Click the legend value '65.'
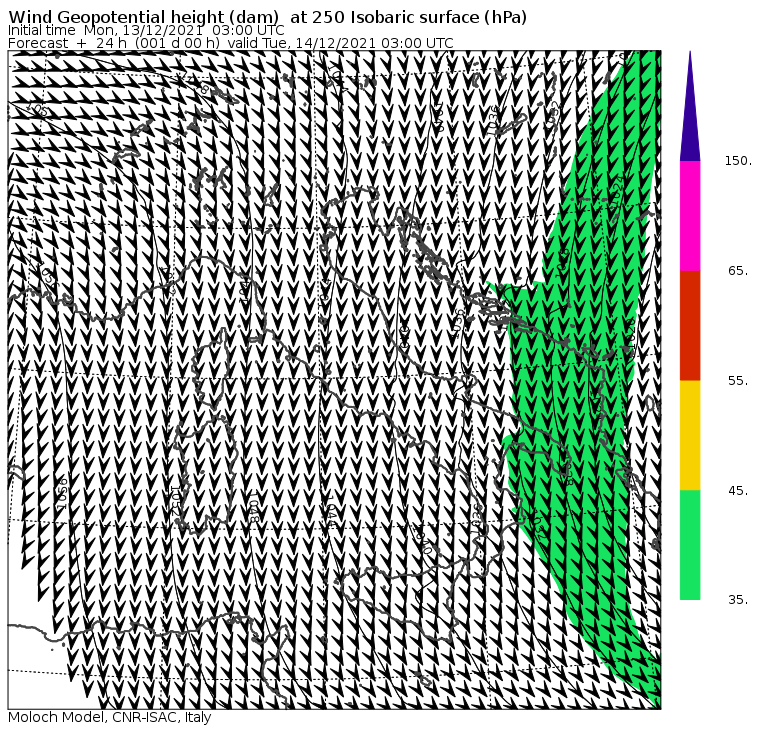The height and width of the screenshot is (731, 760). click(738, 271)
